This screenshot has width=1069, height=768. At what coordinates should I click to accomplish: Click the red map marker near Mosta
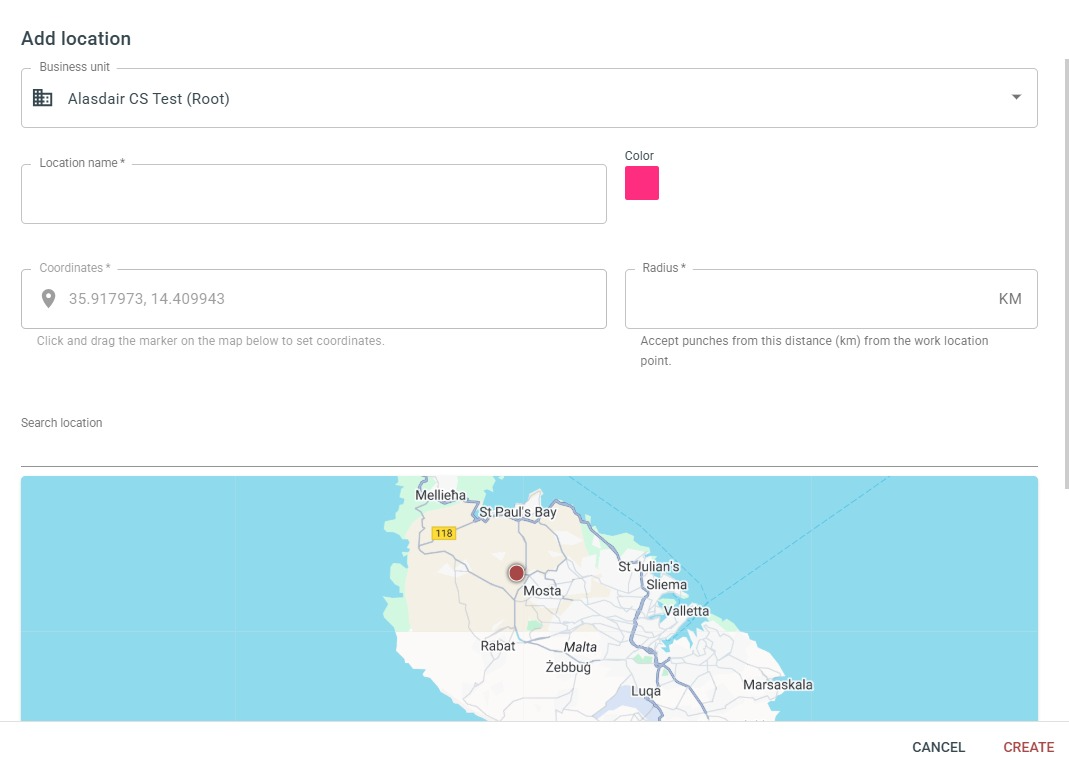click(516, 573)
